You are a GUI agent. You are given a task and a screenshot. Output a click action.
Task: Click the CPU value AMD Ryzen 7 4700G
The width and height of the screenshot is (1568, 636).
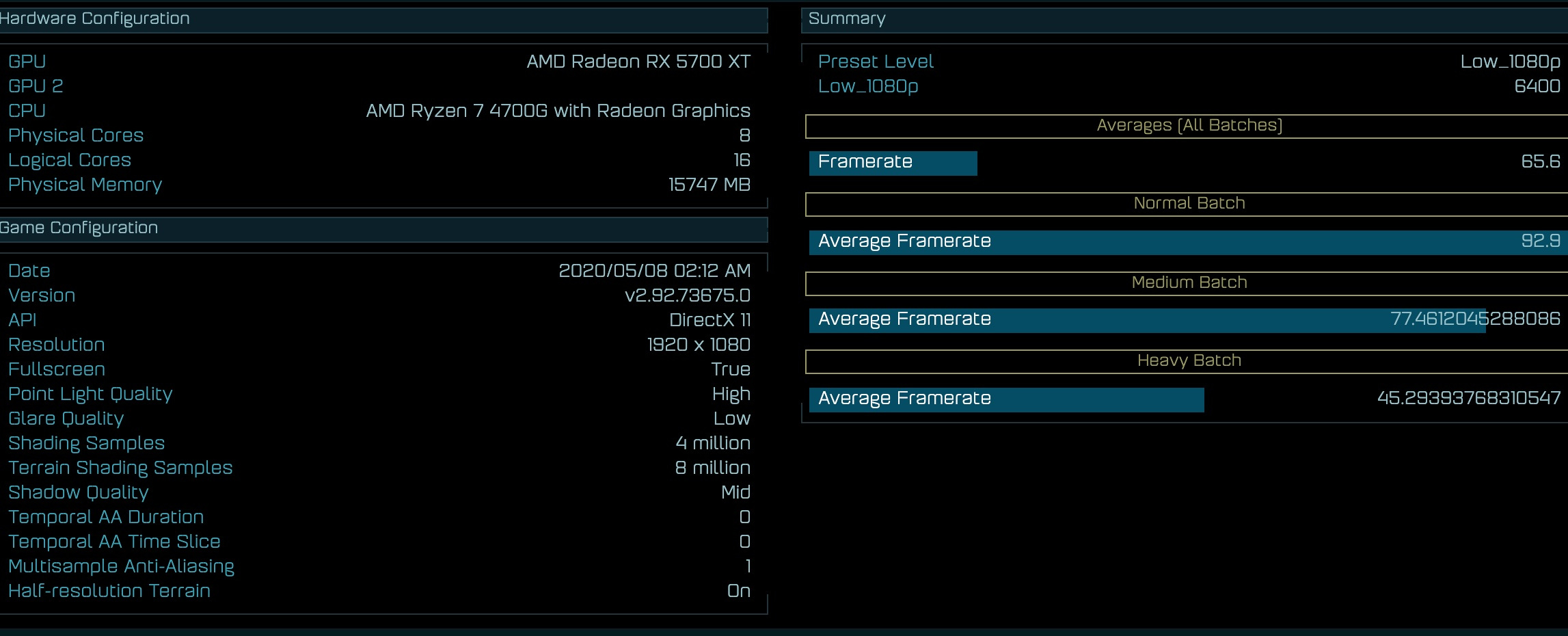point(558,111)
